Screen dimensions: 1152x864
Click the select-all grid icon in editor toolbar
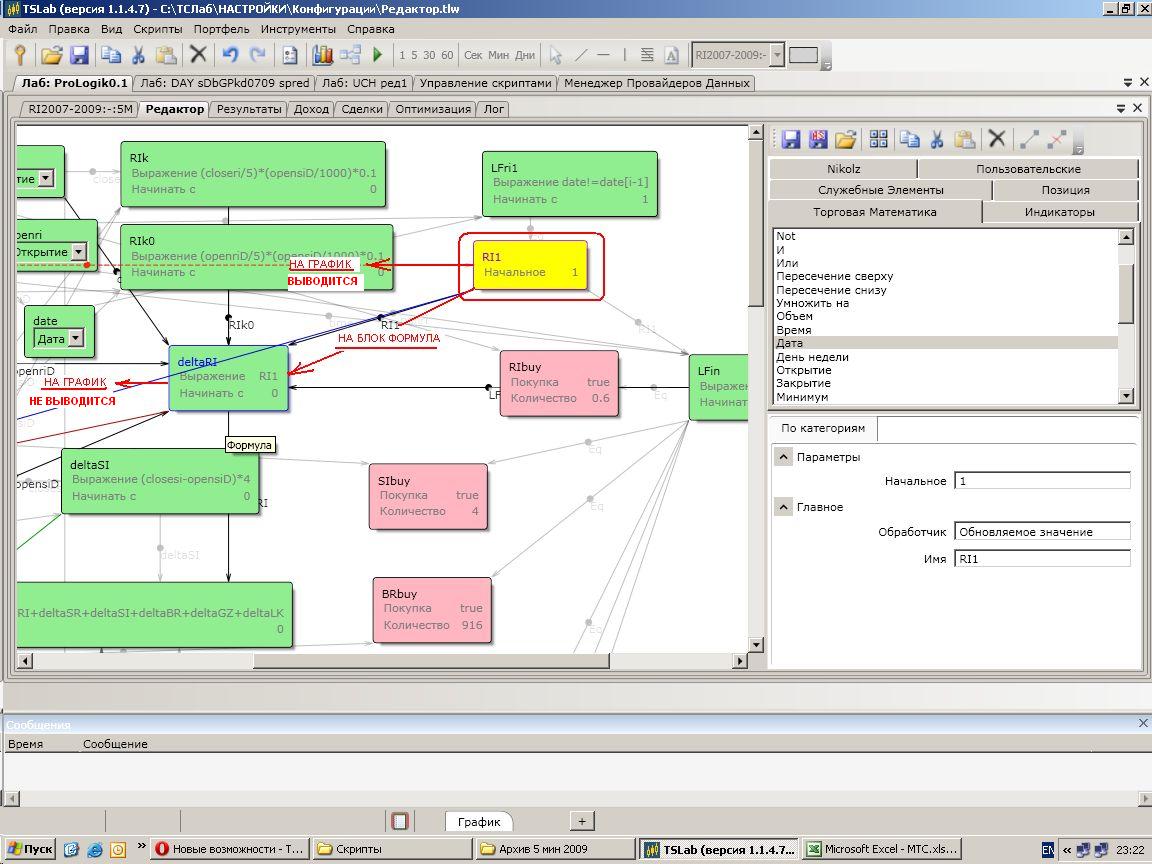(x=878, y=140)
